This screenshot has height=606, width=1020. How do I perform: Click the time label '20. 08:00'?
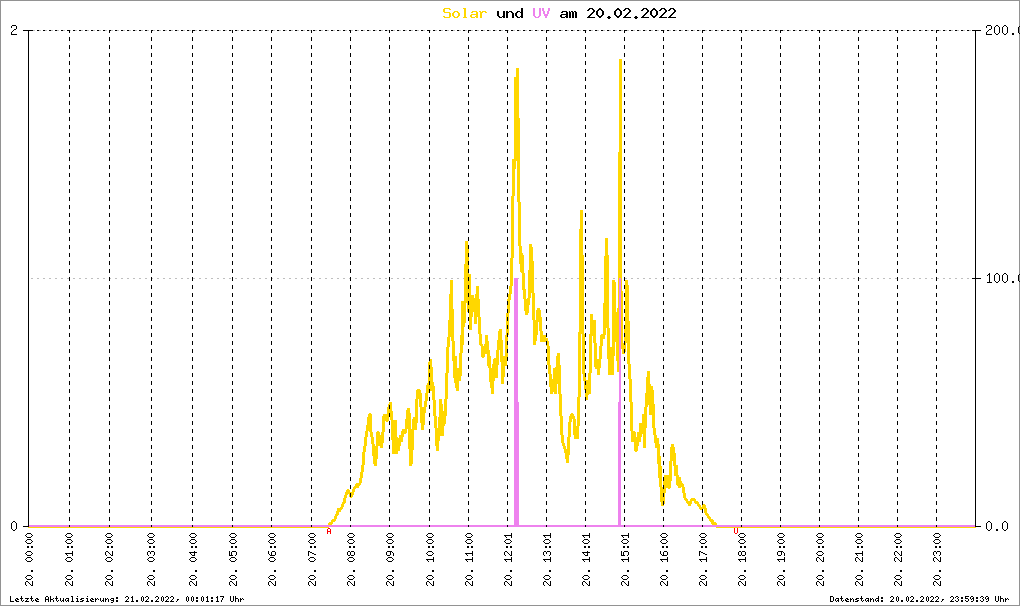(351, 560)
